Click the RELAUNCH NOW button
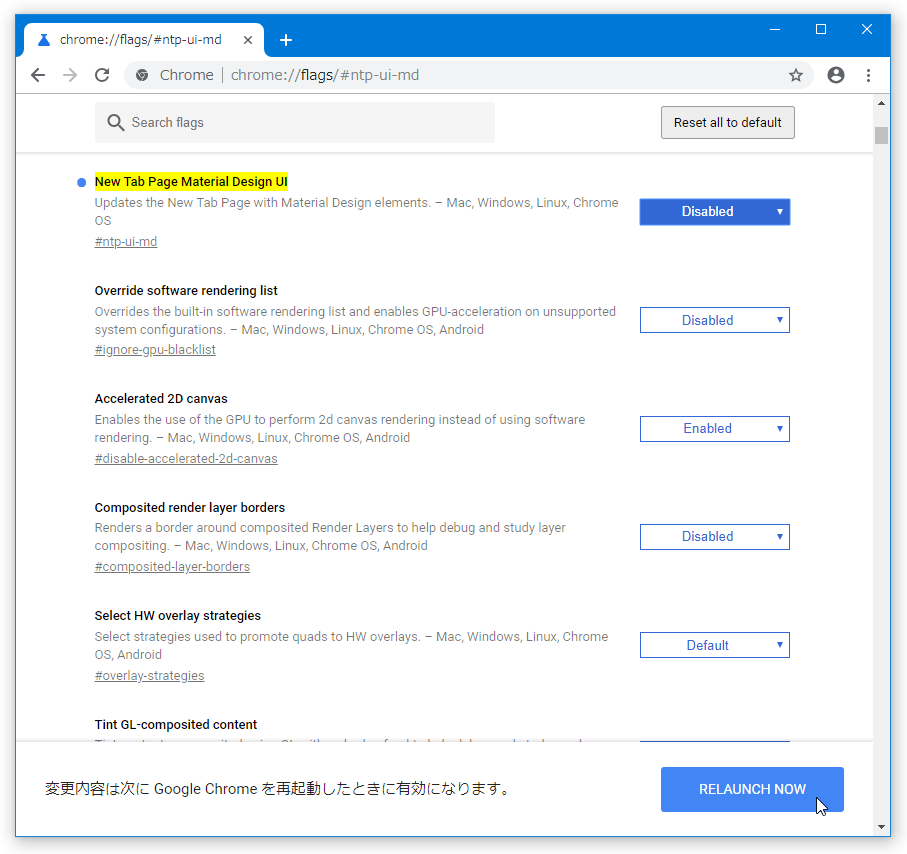907x854 pixels. click(752, 789)
